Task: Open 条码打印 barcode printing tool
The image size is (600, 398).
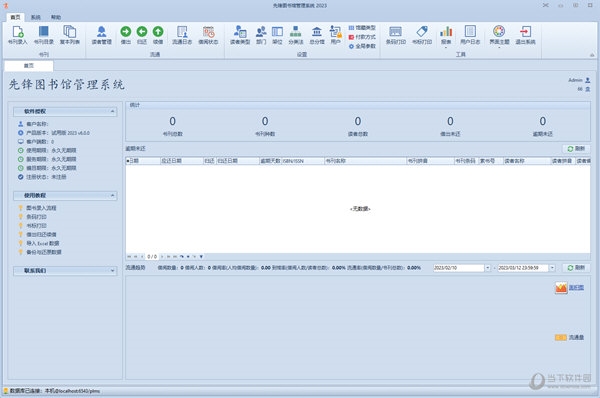Action: coord(395,35)
